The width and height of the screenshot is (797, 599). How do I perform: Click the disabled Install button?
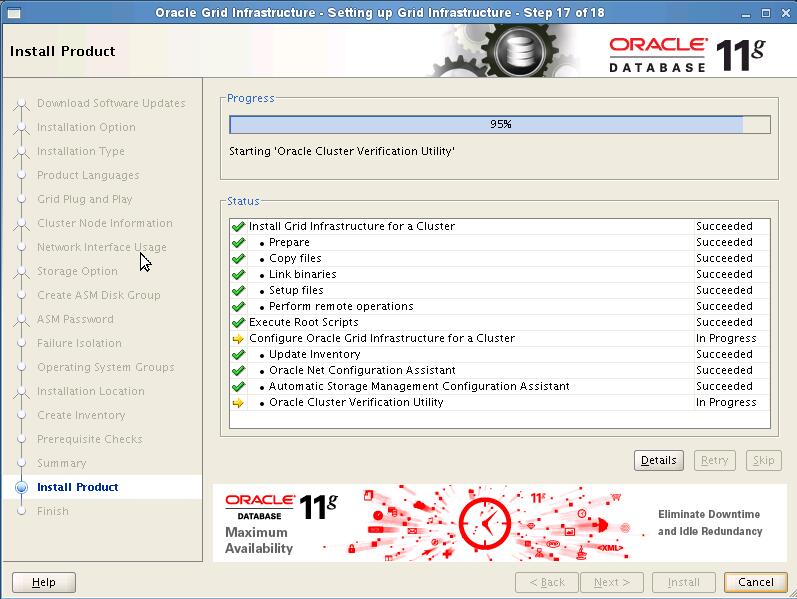pyautogui.click(x=684, y=582)
